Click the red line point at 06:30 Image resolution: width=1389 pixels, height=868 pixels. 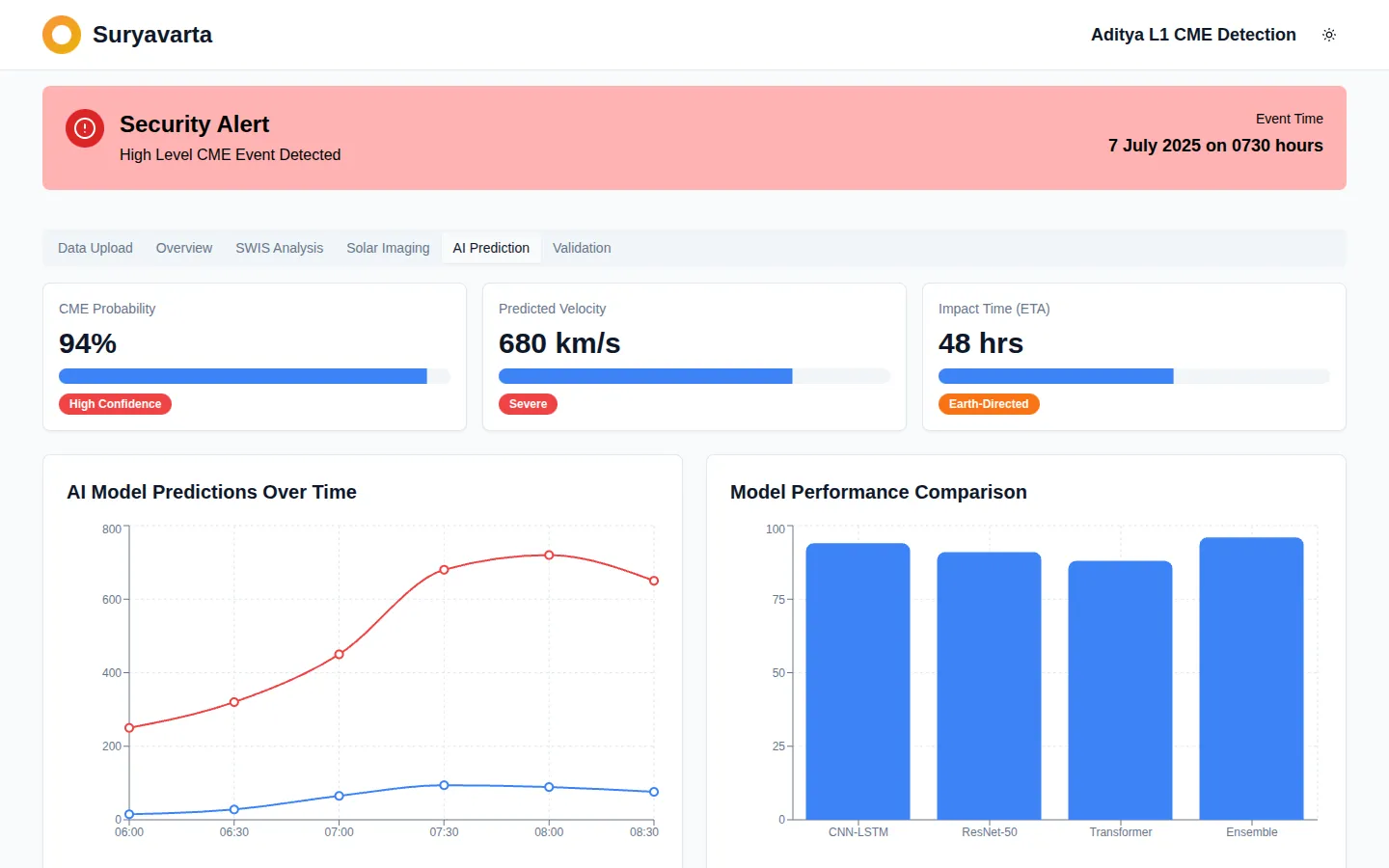tap(234, 702)
